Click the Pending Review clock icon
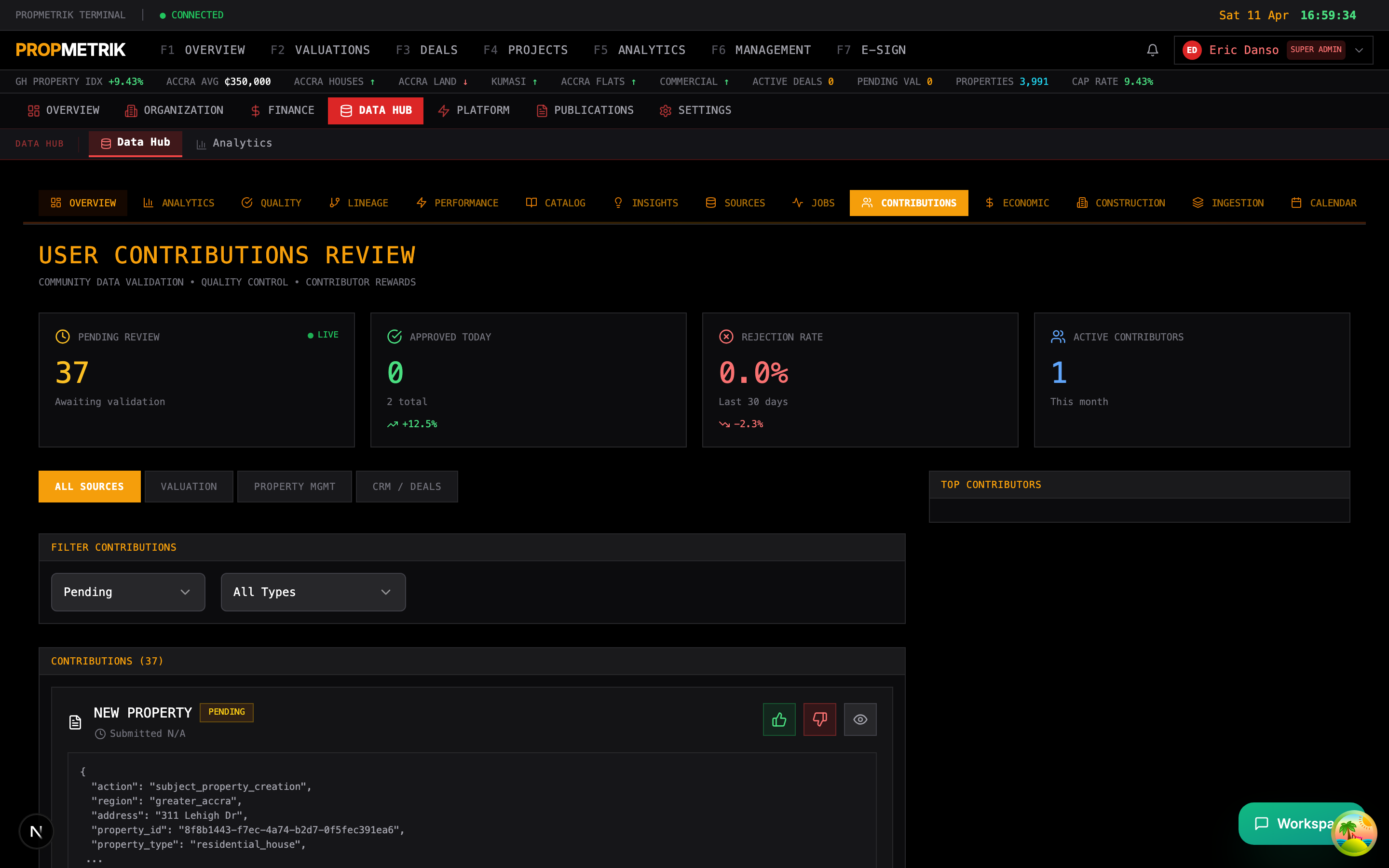 tap(63, 337)
